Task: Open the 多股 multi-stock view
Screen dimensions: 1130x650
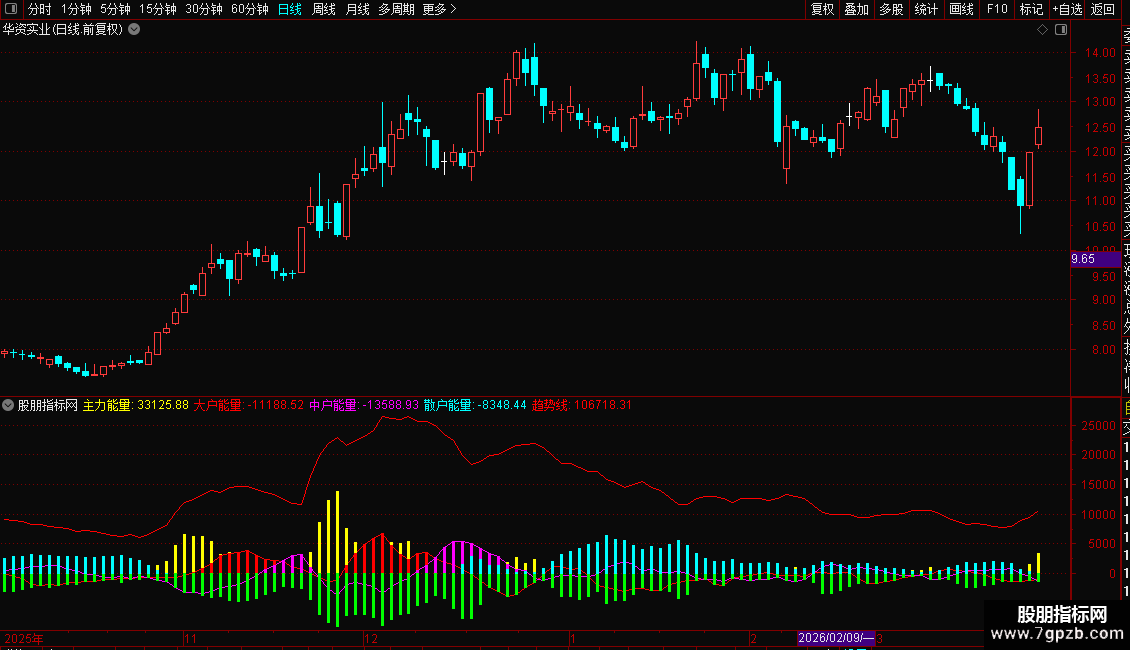Action: click(x=891, y=9)
